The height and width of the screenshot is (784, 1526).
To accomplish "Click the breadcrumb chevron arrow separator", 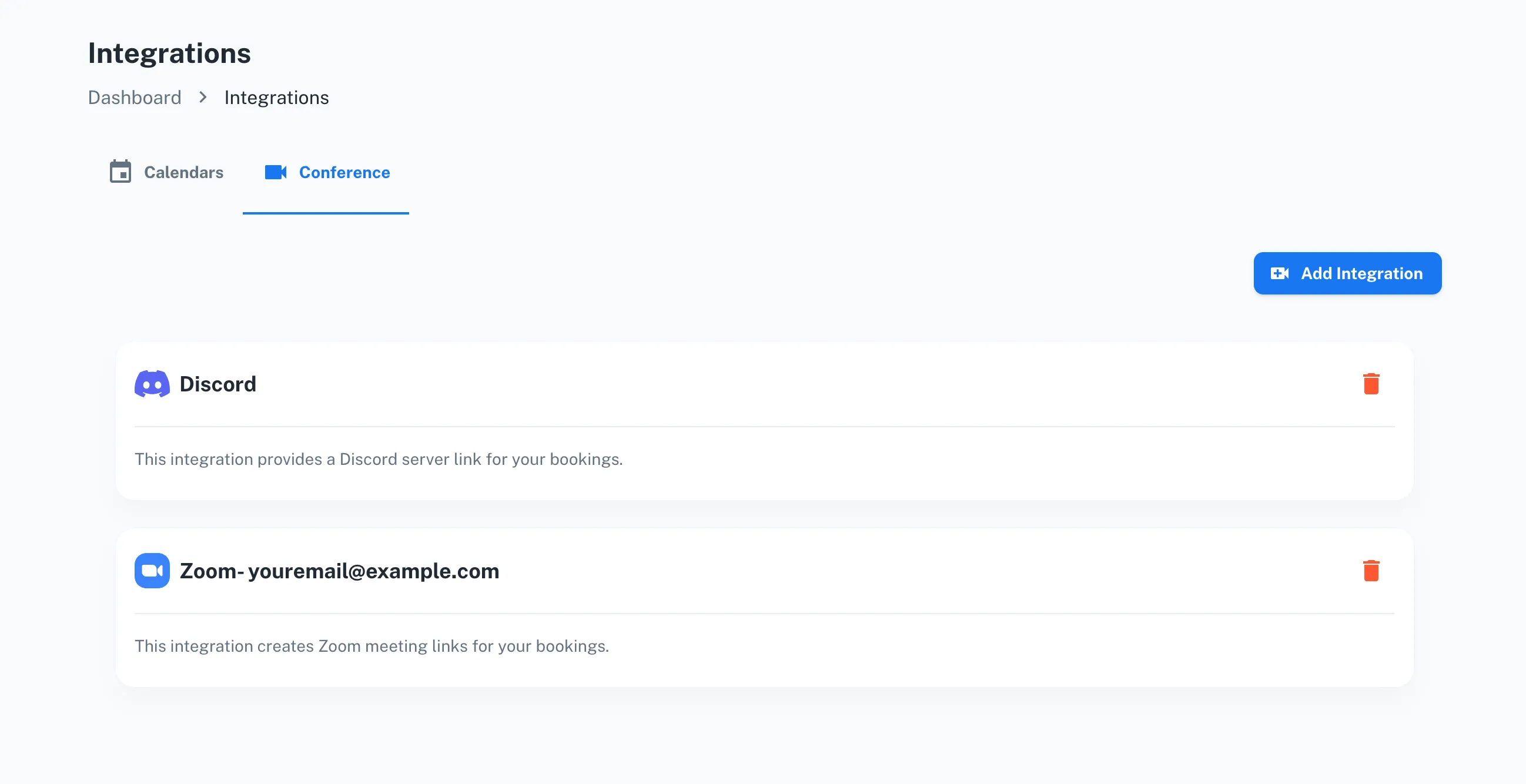I will tap(203, 97).
